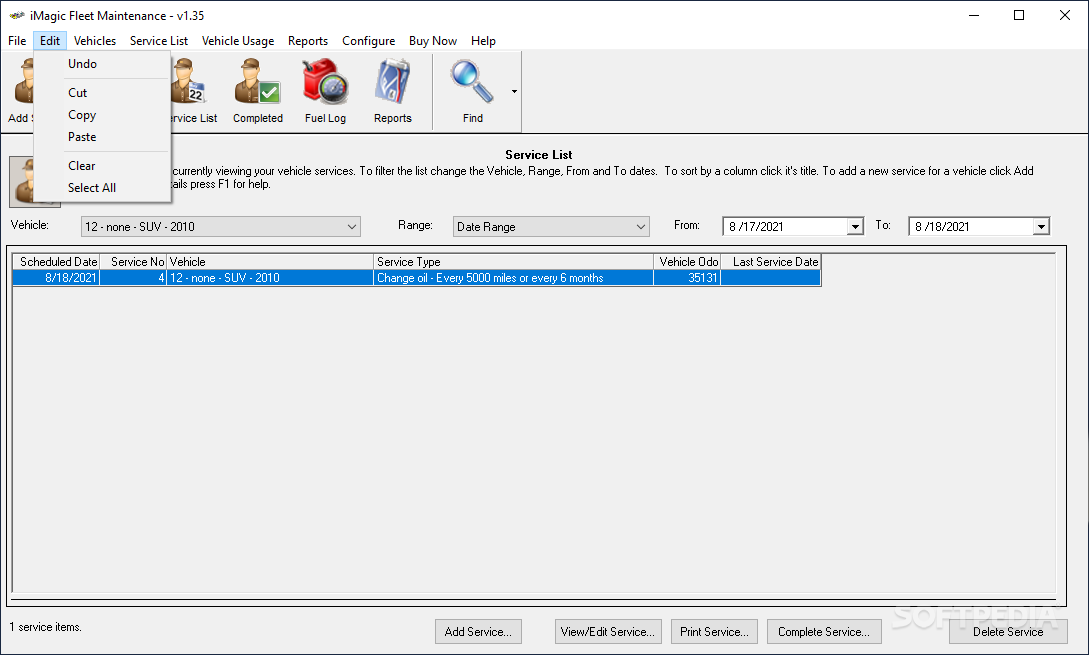Viewport: 1089px width, 655px height.
Task: Click the '1 service items.' status text
Action: point(46,627)
